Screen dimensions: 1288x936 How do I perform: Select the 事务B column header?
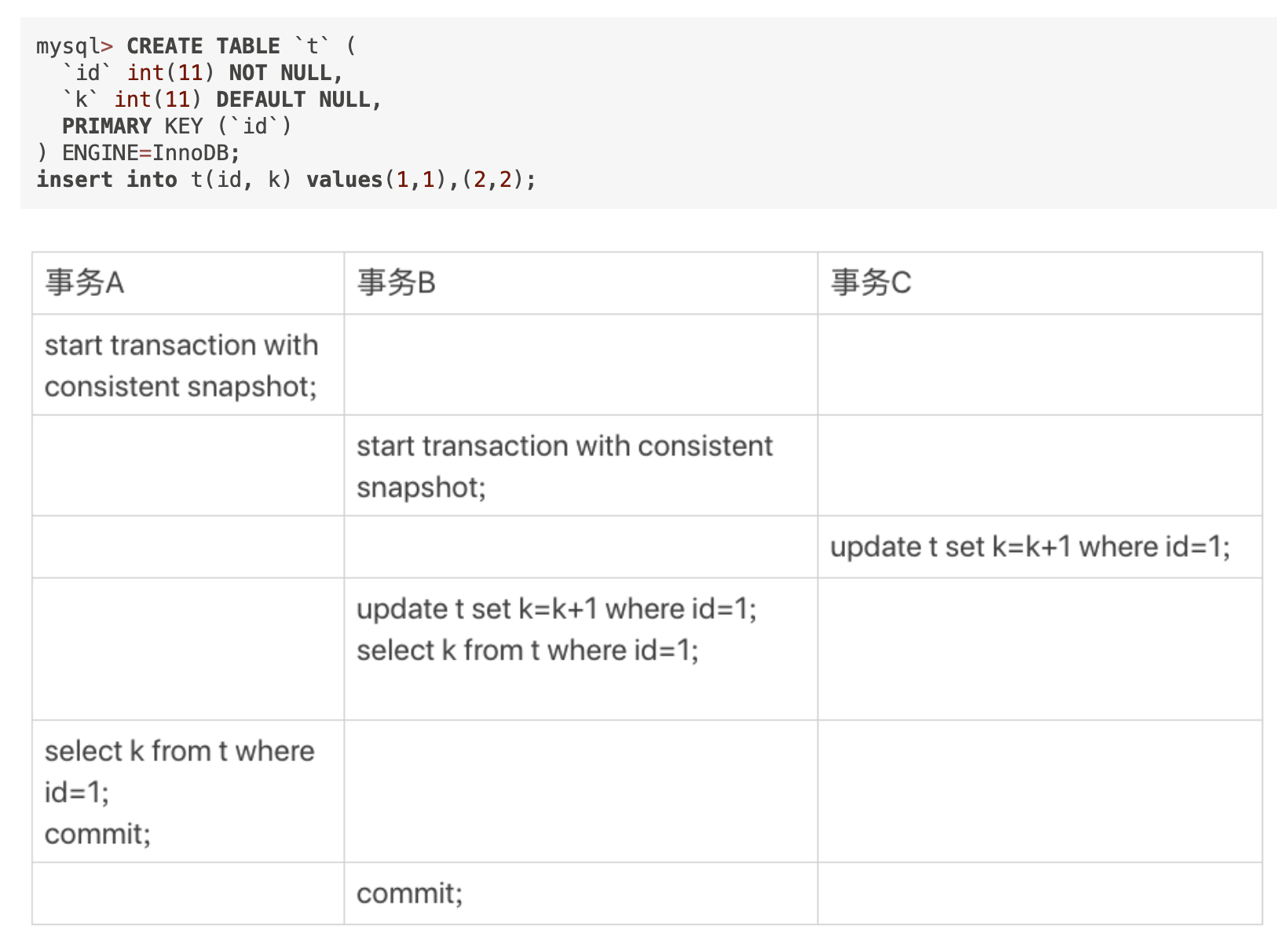[x=397, y=283]
